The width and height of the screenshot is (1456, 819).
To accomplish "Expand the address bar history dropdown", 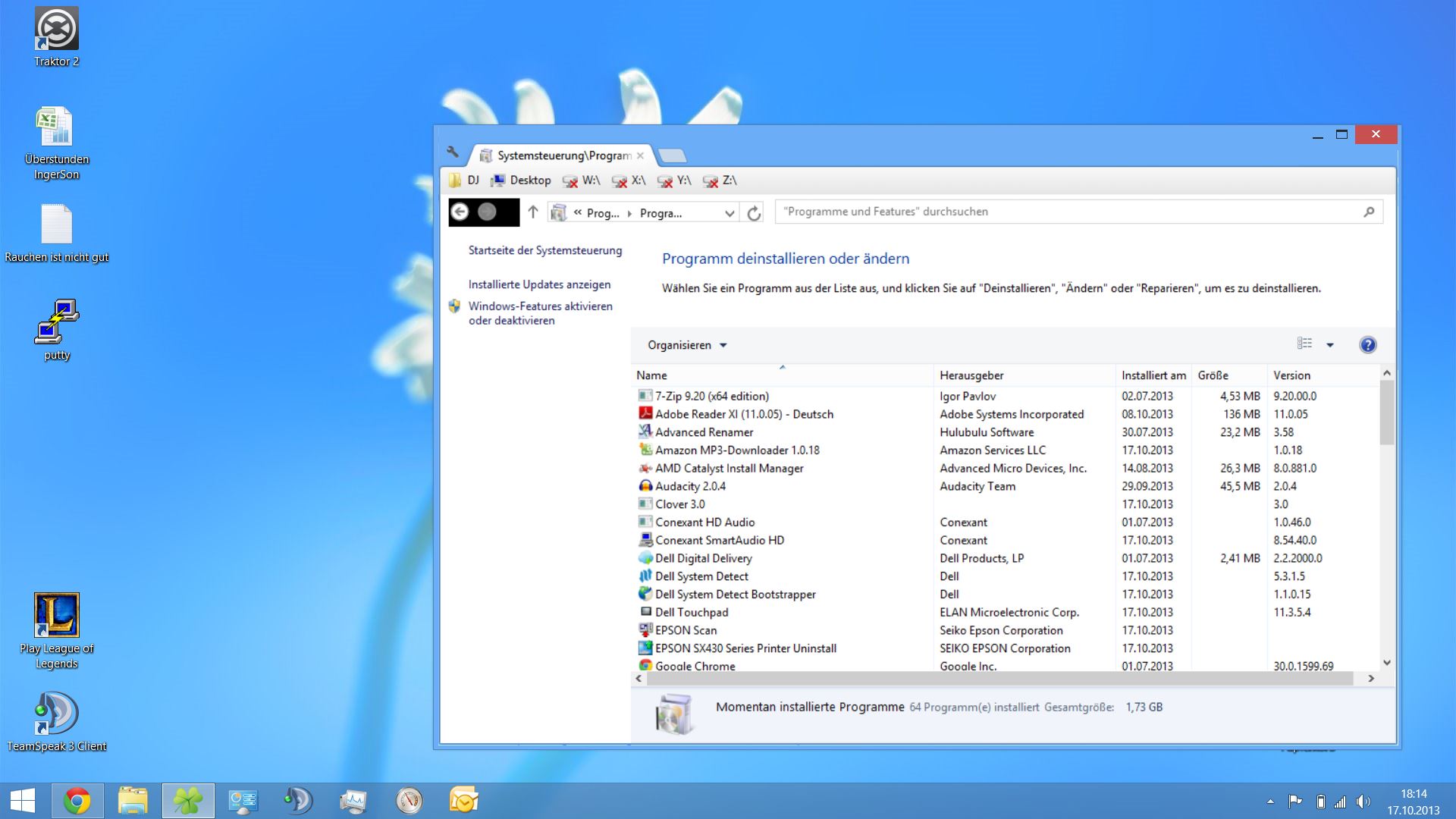I will coord(729,213).
